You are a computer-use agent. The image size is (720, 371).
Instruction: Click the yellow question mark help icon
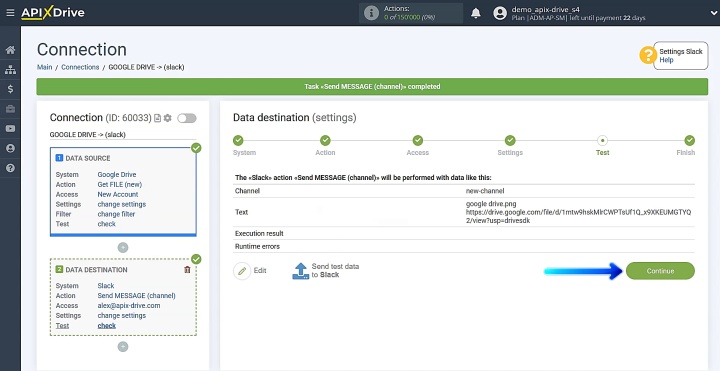coord(648,56)
